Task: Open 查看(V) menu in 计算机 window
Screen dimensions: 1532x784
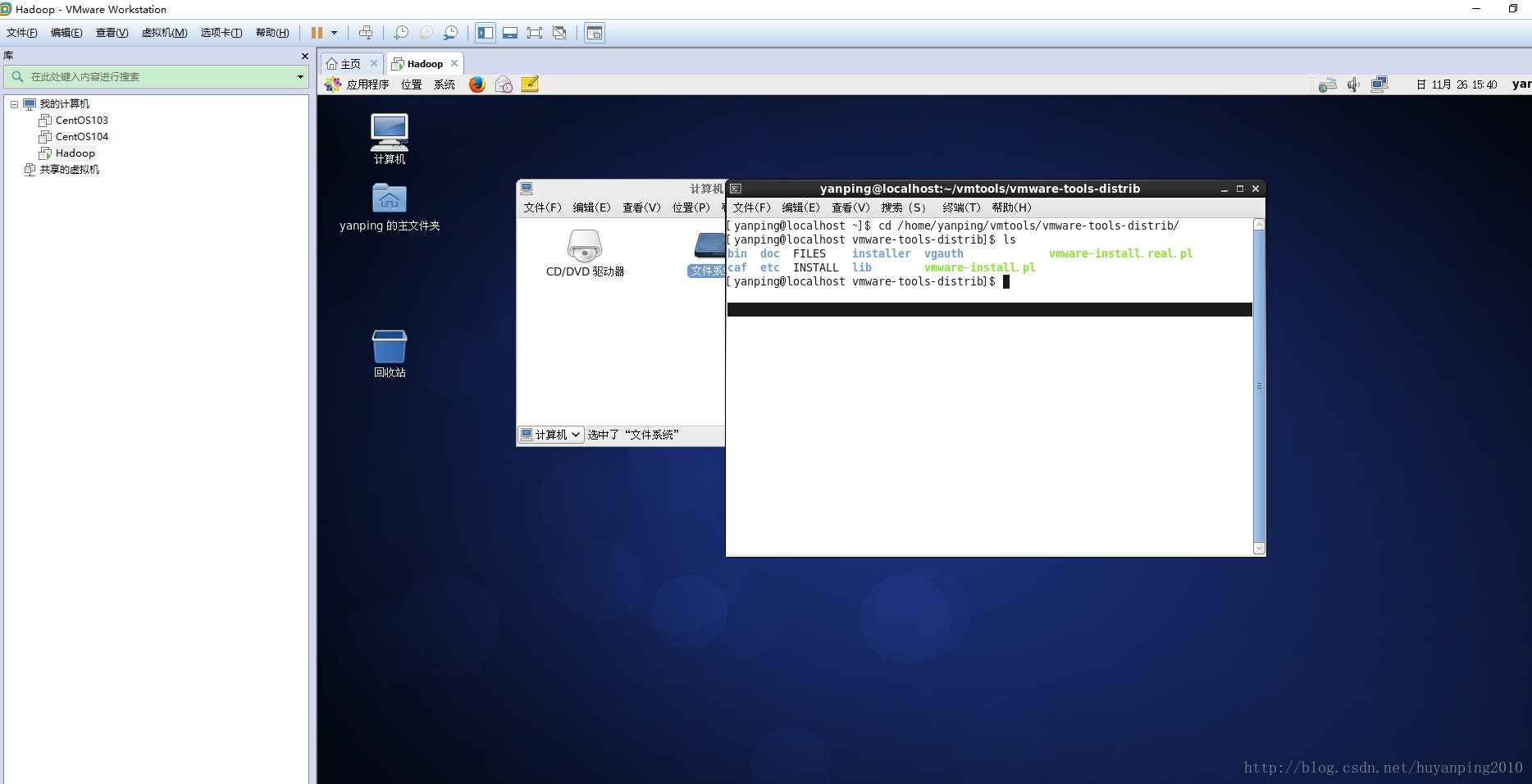Action: (x=641, y=207)
